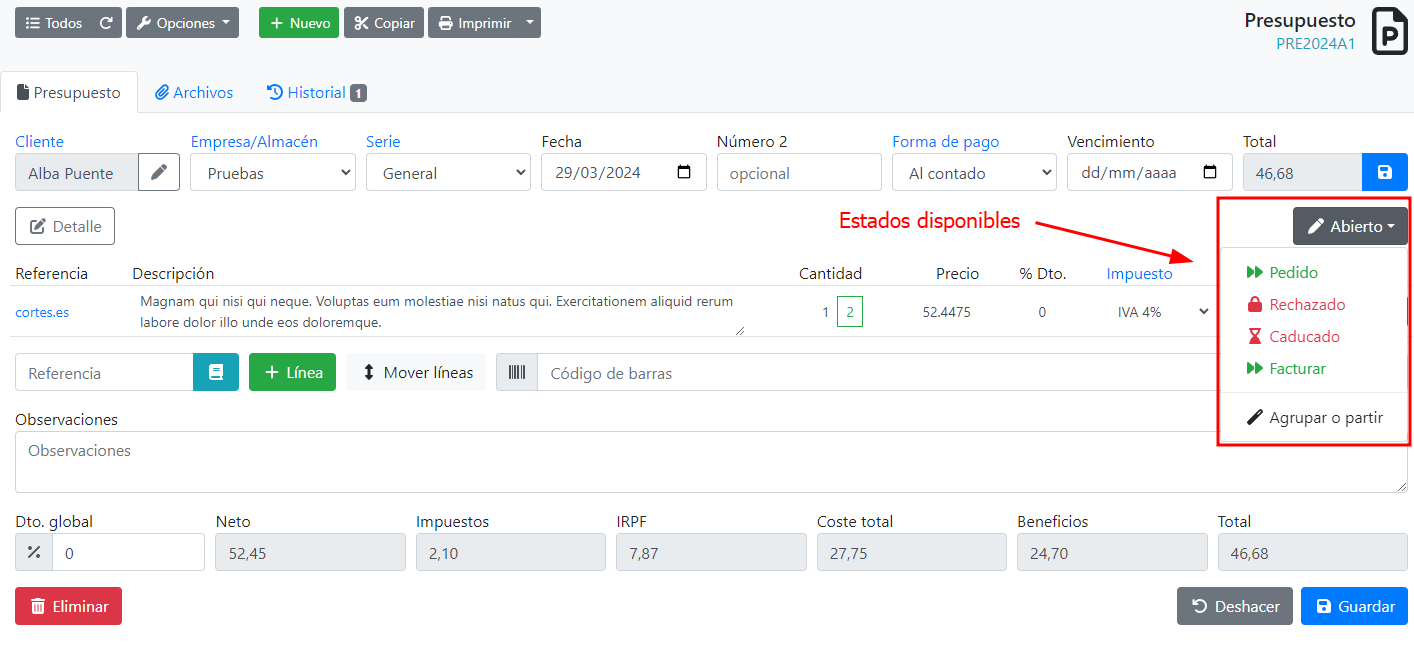
Task: Click the Mover líneas button
Action: tap(416, 372)
